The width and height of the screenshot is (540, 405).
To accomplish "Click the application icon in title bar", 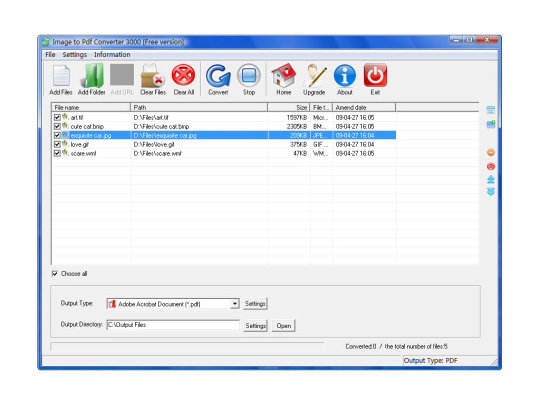I will coord(46,42).
